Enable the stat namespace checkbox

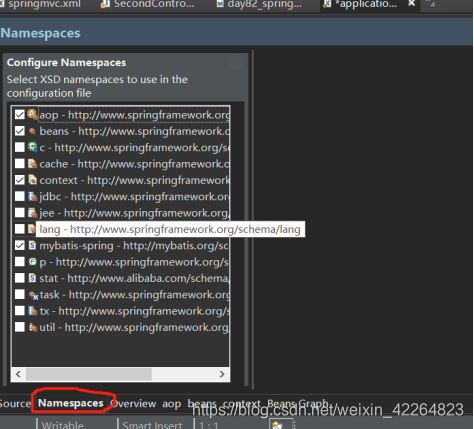(20, 278)
